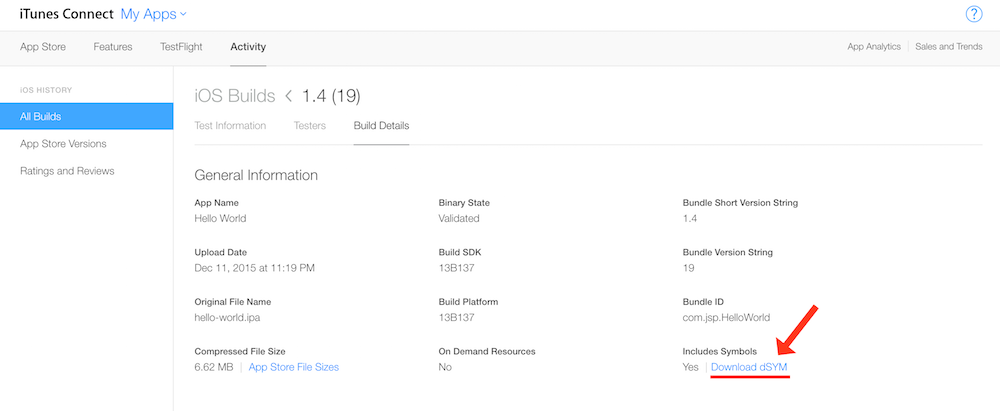Click the Binary State value Validated
Viewport: 1000px width, 411px height.
click(x=459, y=218)
